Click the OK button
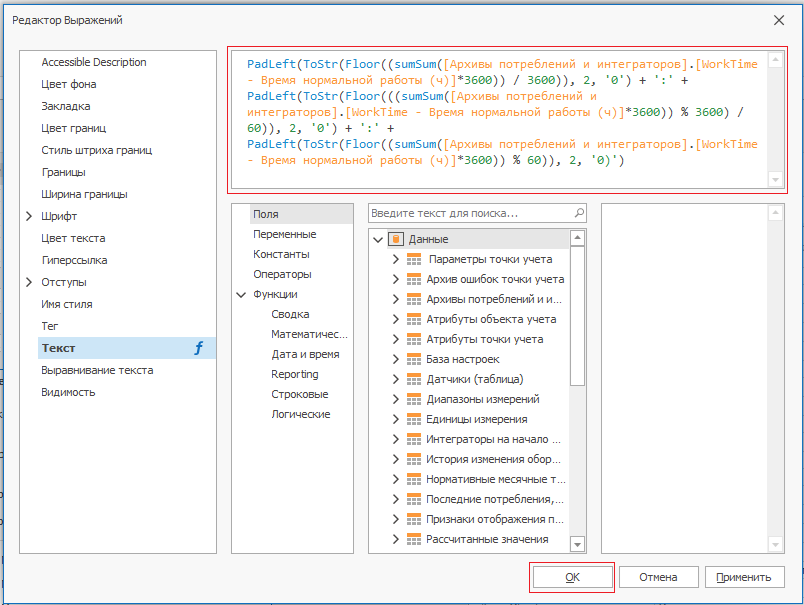The height and width of the screenshot is (605, 804). 572,577
